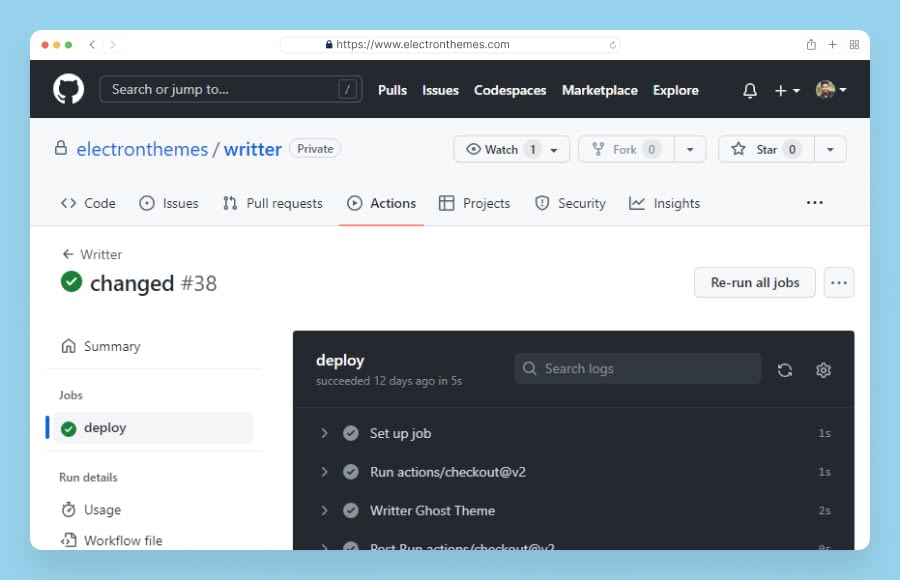
Task: Open Marketplace in the top navigation
Action: click(x=599, y=90)
